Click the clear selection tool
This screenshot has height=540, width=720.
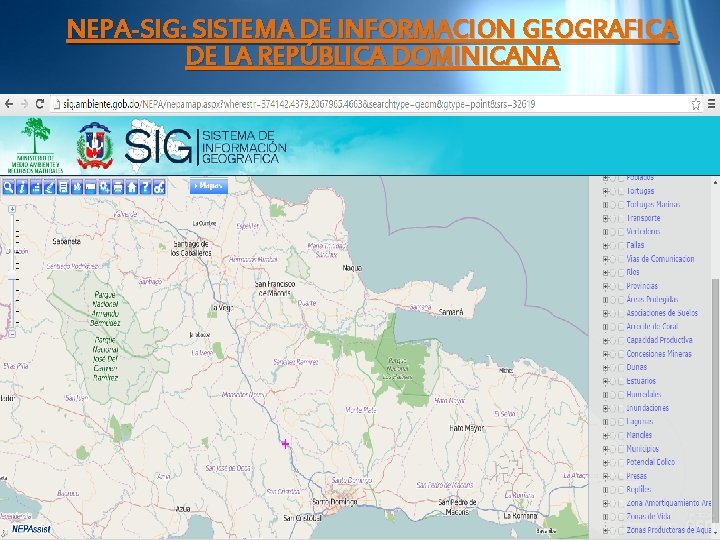click(x=159, y=187)
